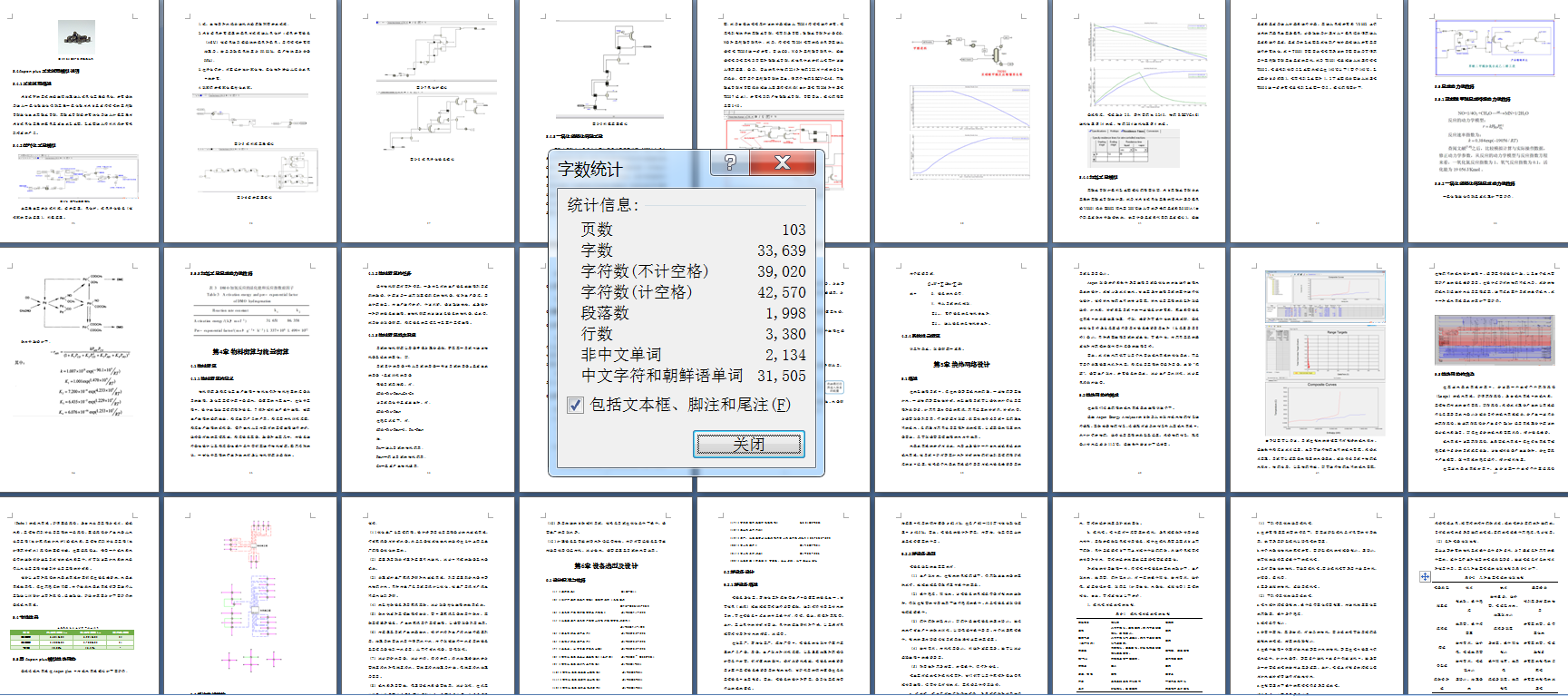This screenshot has height=696, width=1568.
Task: Click page with grey logo image at top
Action: point(75,121)
